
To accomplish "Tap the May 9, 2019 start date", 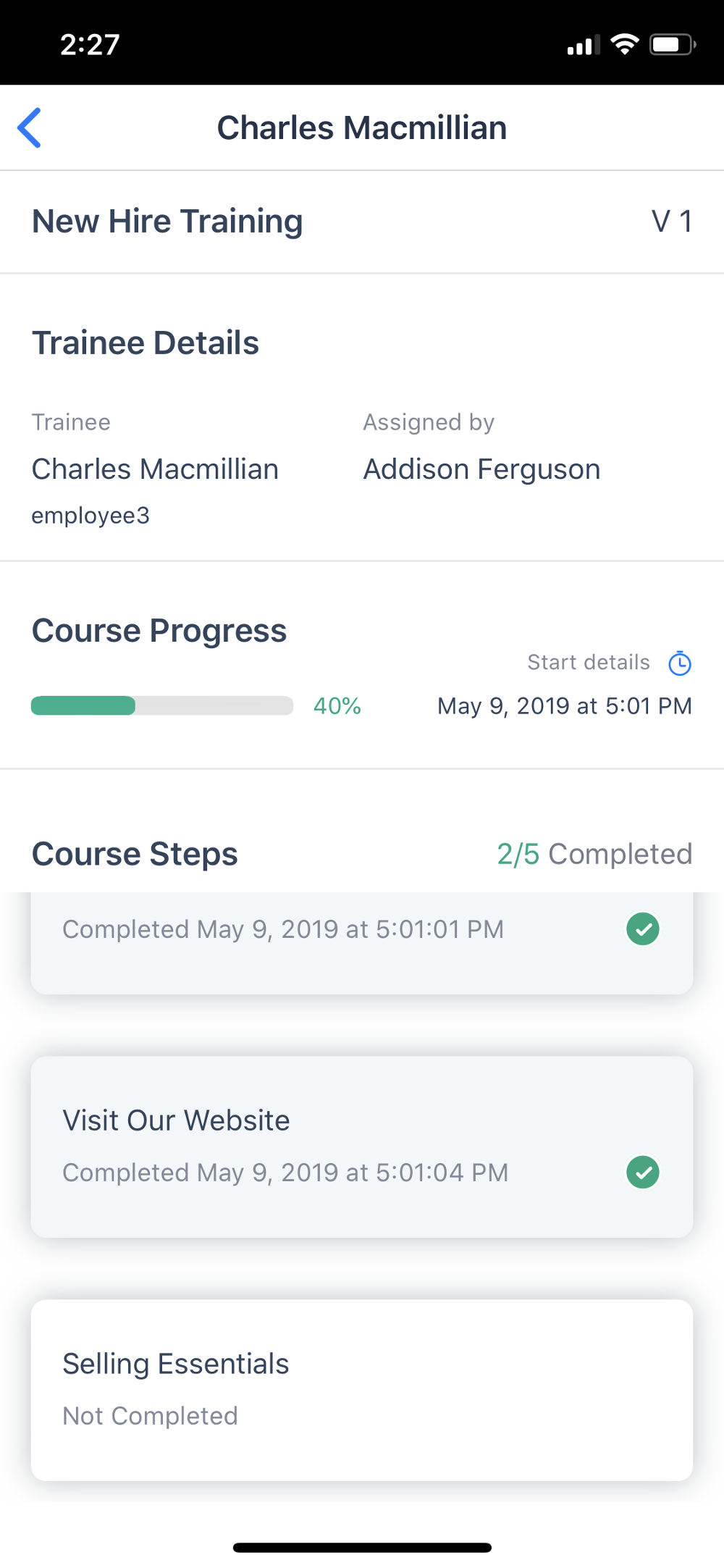I will (x=564, y=706).
